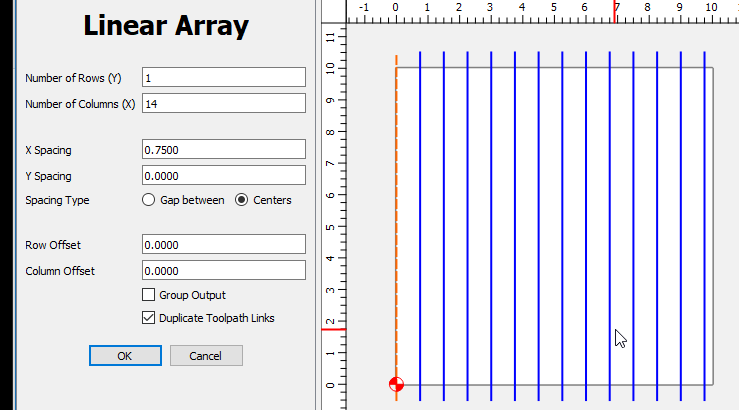Click the 11 mark on the left ruler
739x410 pixels.
(330, 37)
